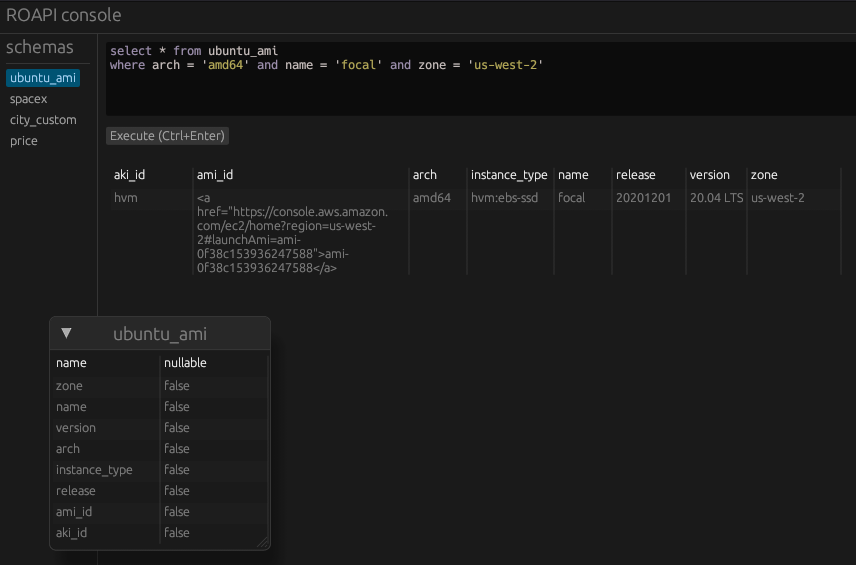Click the arch header in results table

[425, 175]
